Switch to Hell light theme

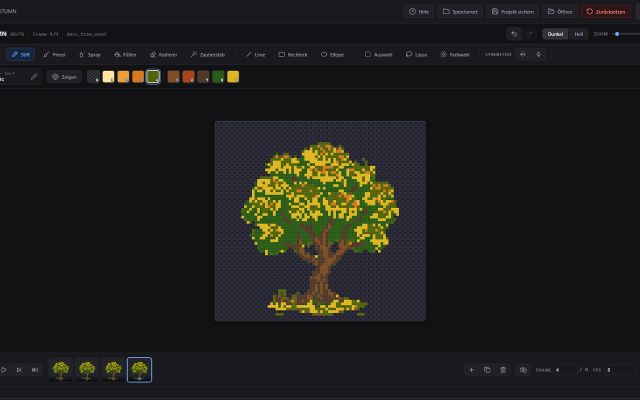click(x=579, y=34)
